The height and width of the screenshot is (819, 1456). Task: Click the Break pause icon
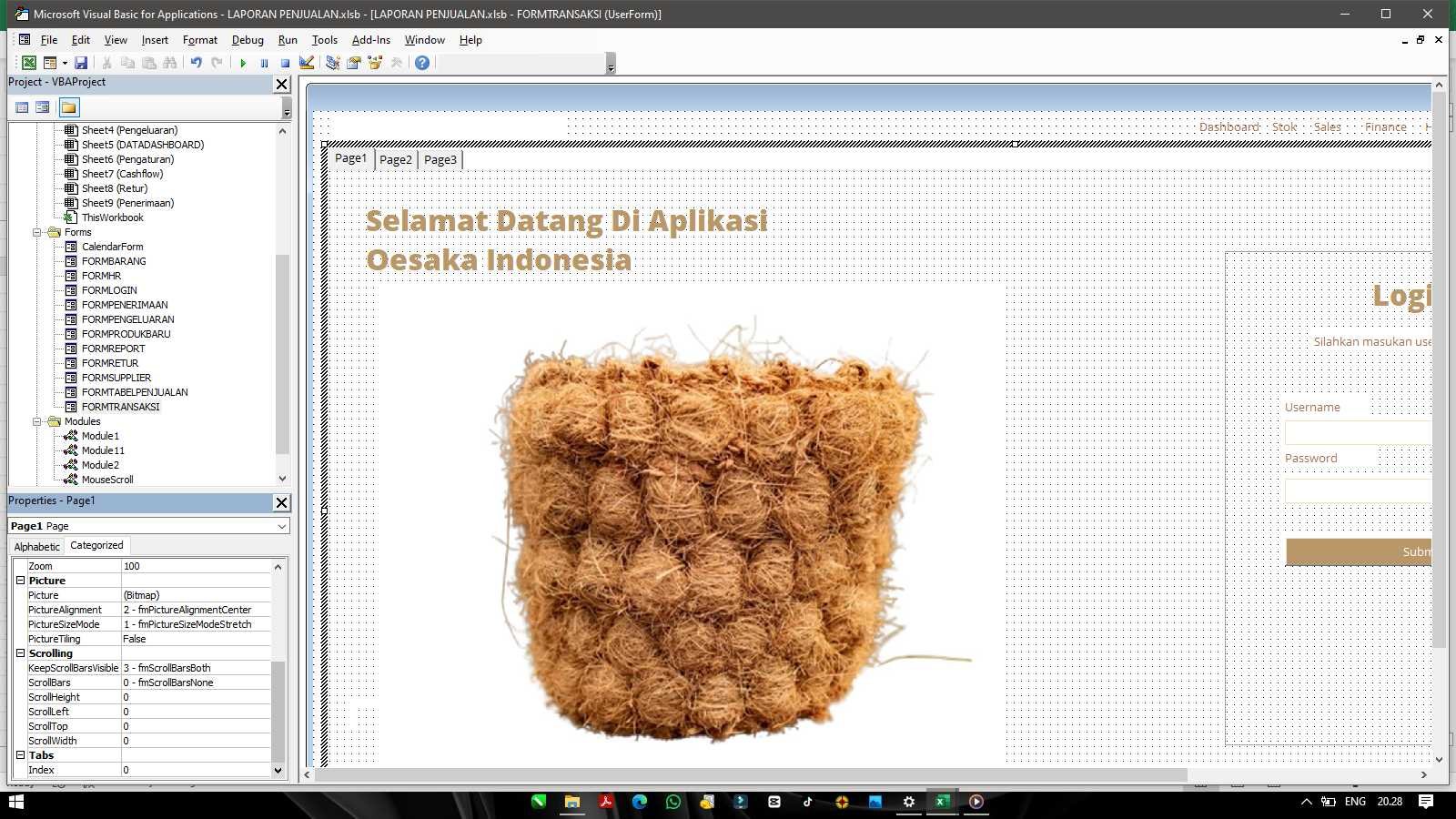pyautogui.click(x=264, y=63)
